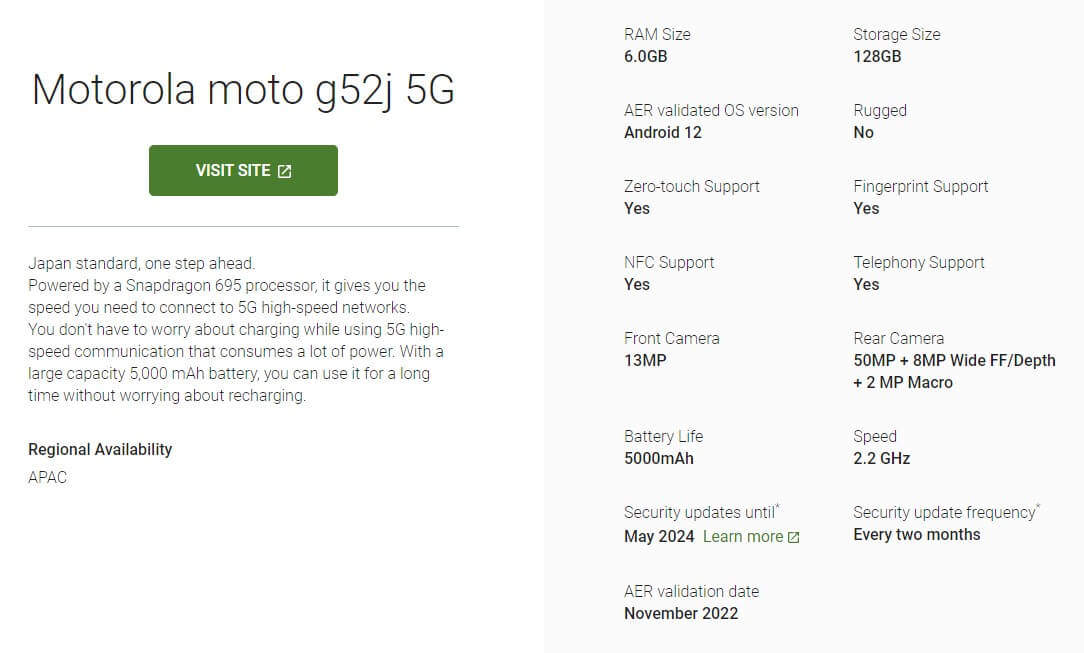Click the green VISIT SITE button
The height and width of the screenshot is (653, 1084).
point(243,170)
